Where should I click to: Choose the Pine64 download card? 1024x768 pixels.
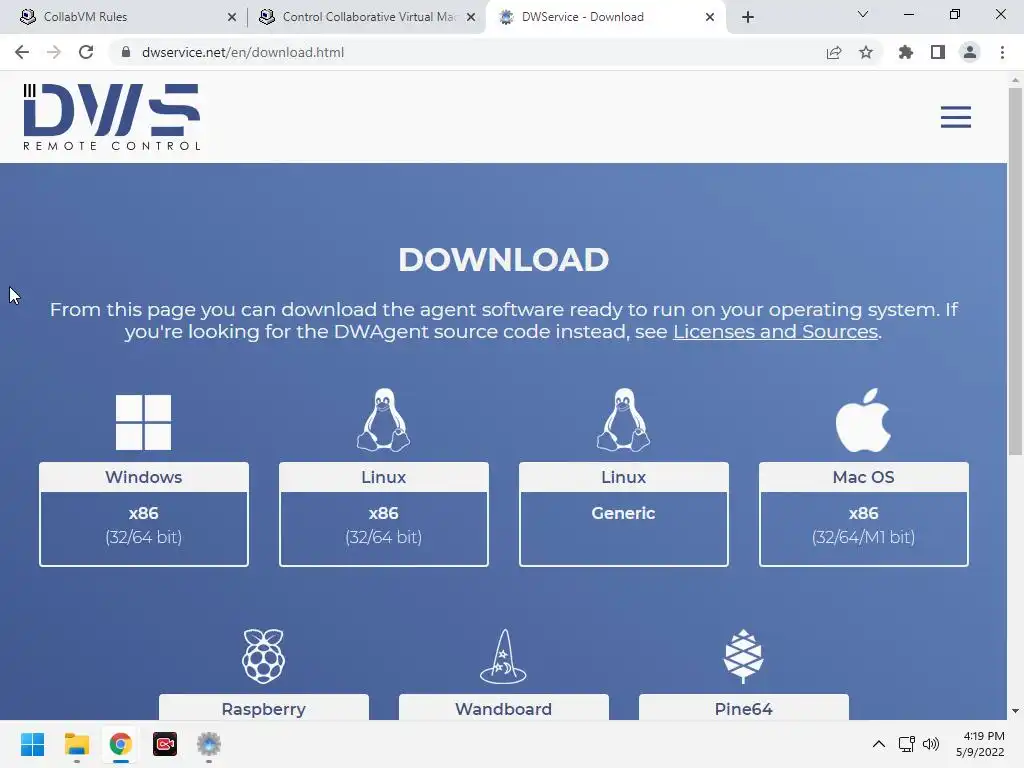point(744,707)
